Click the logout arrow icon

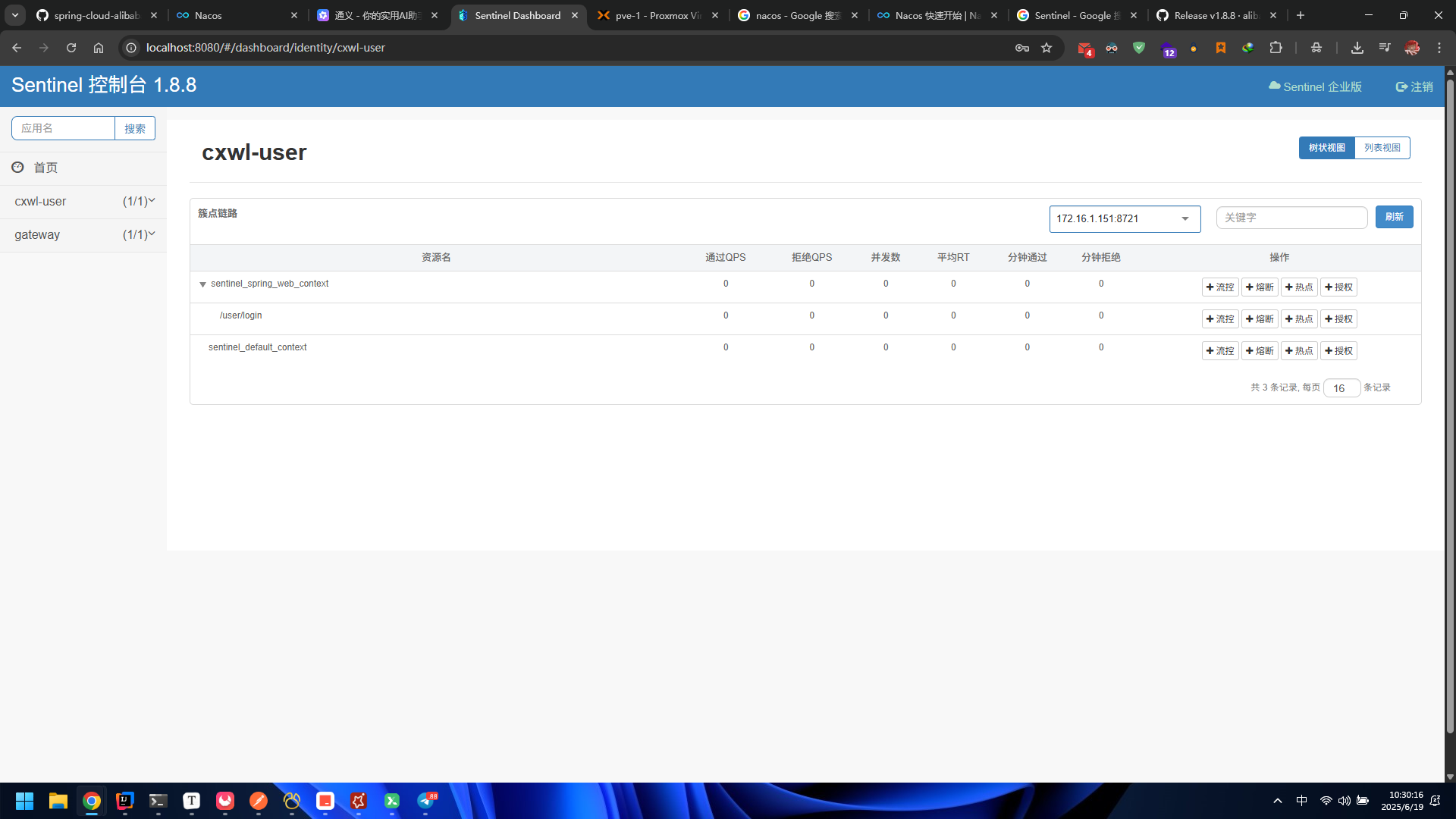[1401, 86]
